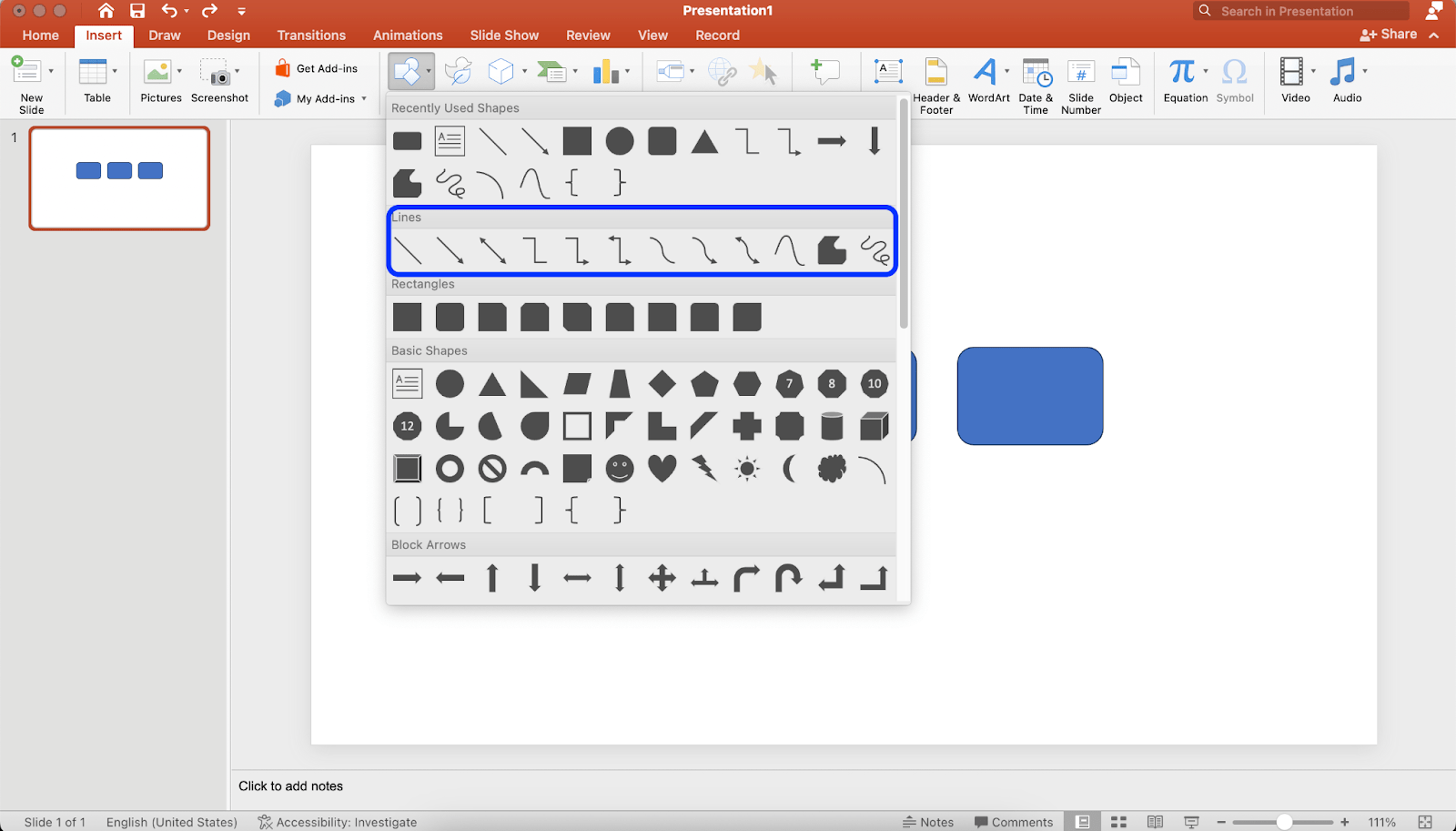Click Get Add-ins
This screenshot has width=1456, height=831.
[x=317, y=67]
